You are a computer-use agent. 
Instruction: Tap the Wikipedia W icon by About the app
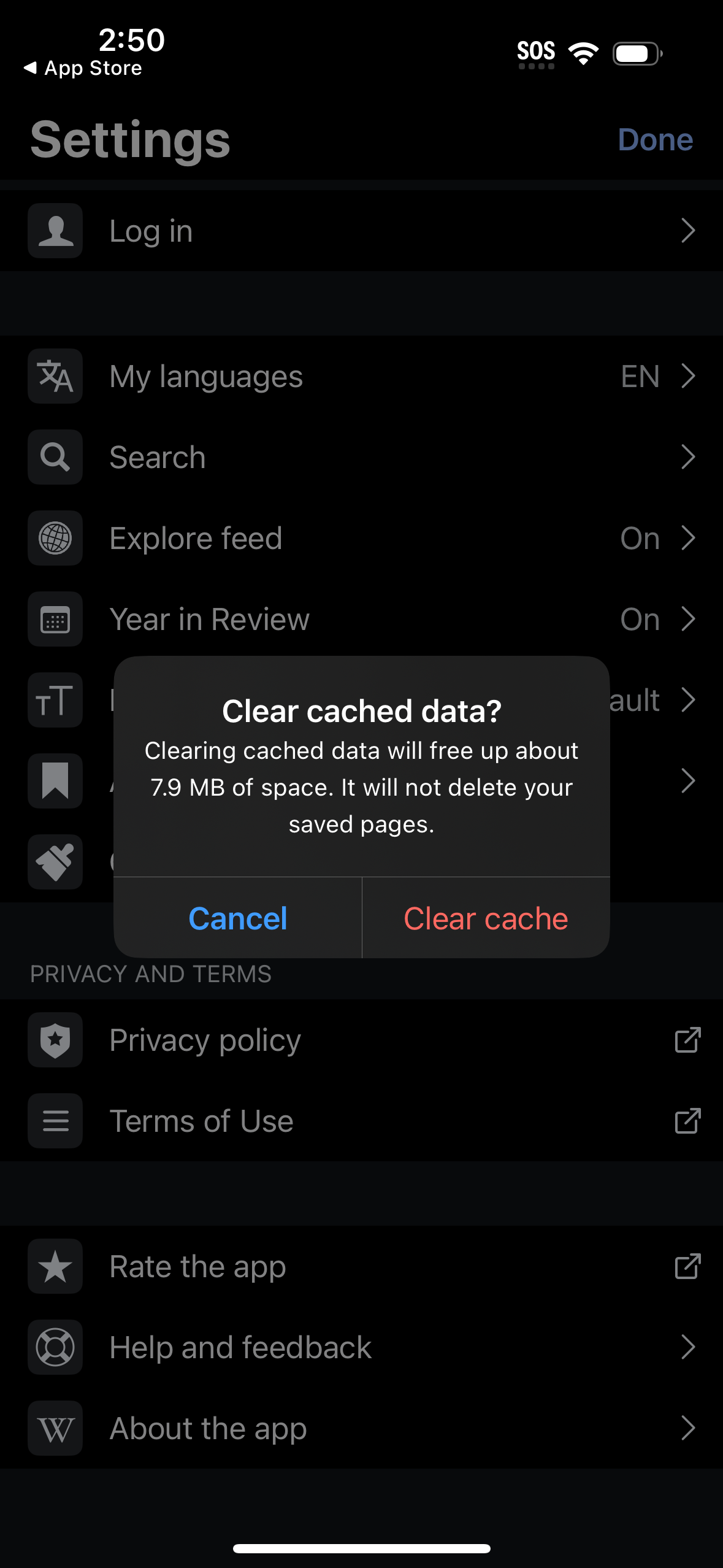(55, 1428)
